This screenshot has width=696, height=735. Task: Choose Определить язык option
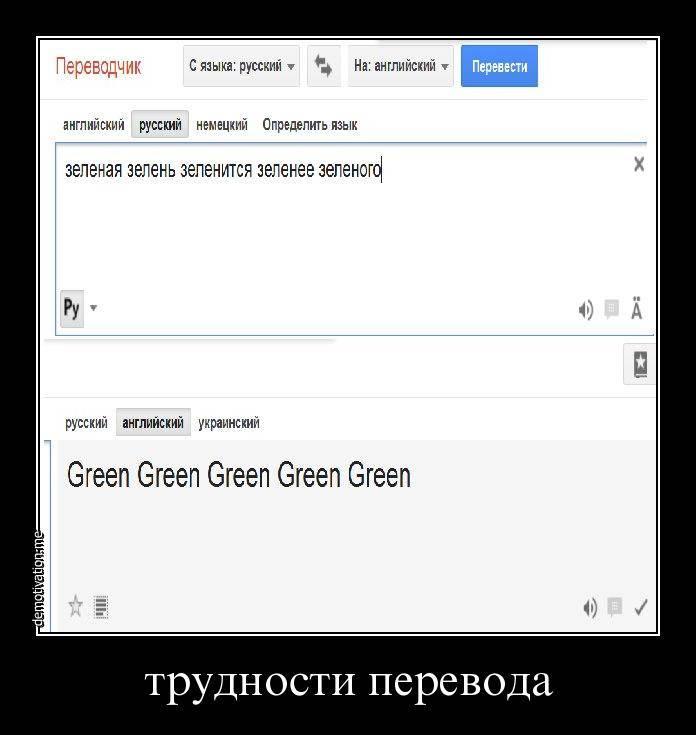click(310, 125)
